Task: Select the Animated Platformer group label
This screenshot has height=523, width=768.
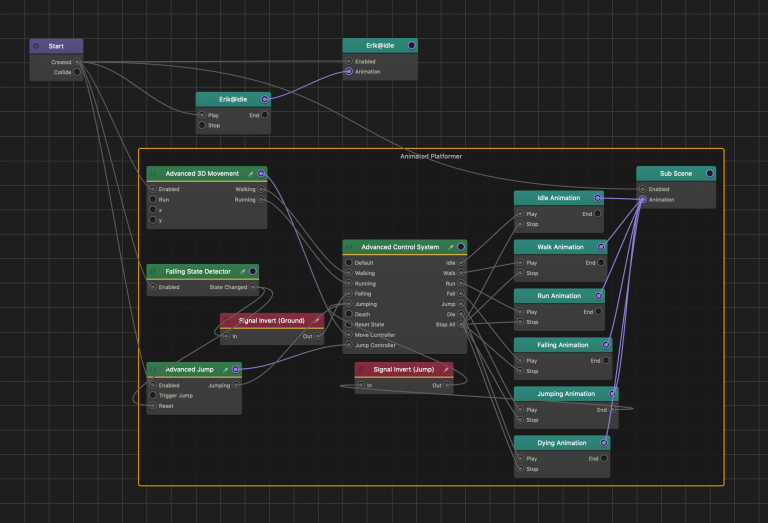Action: pos(431,156)
